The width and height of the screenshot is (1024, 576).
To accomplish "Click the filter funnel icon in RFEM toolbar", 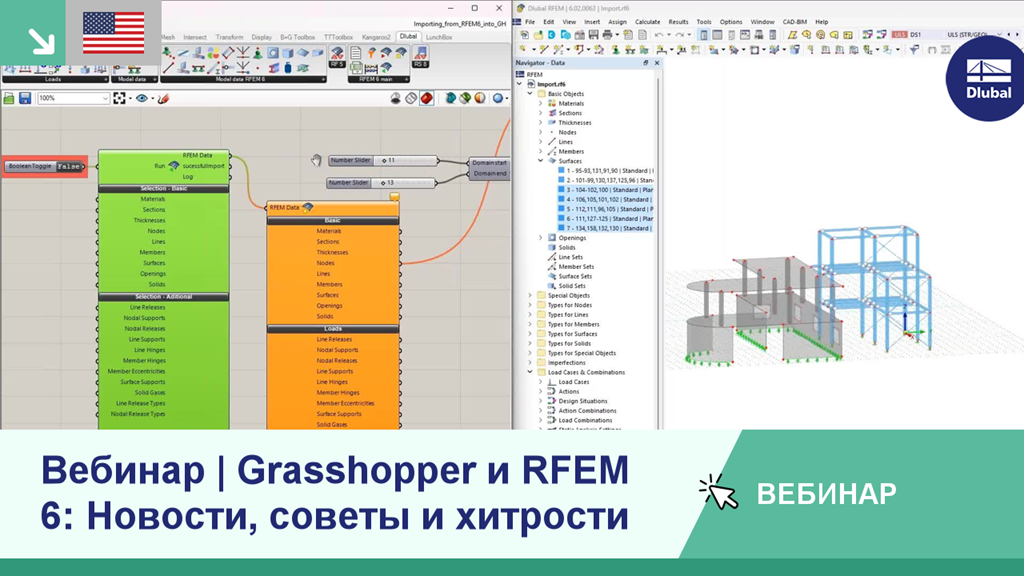I will 914,49.
